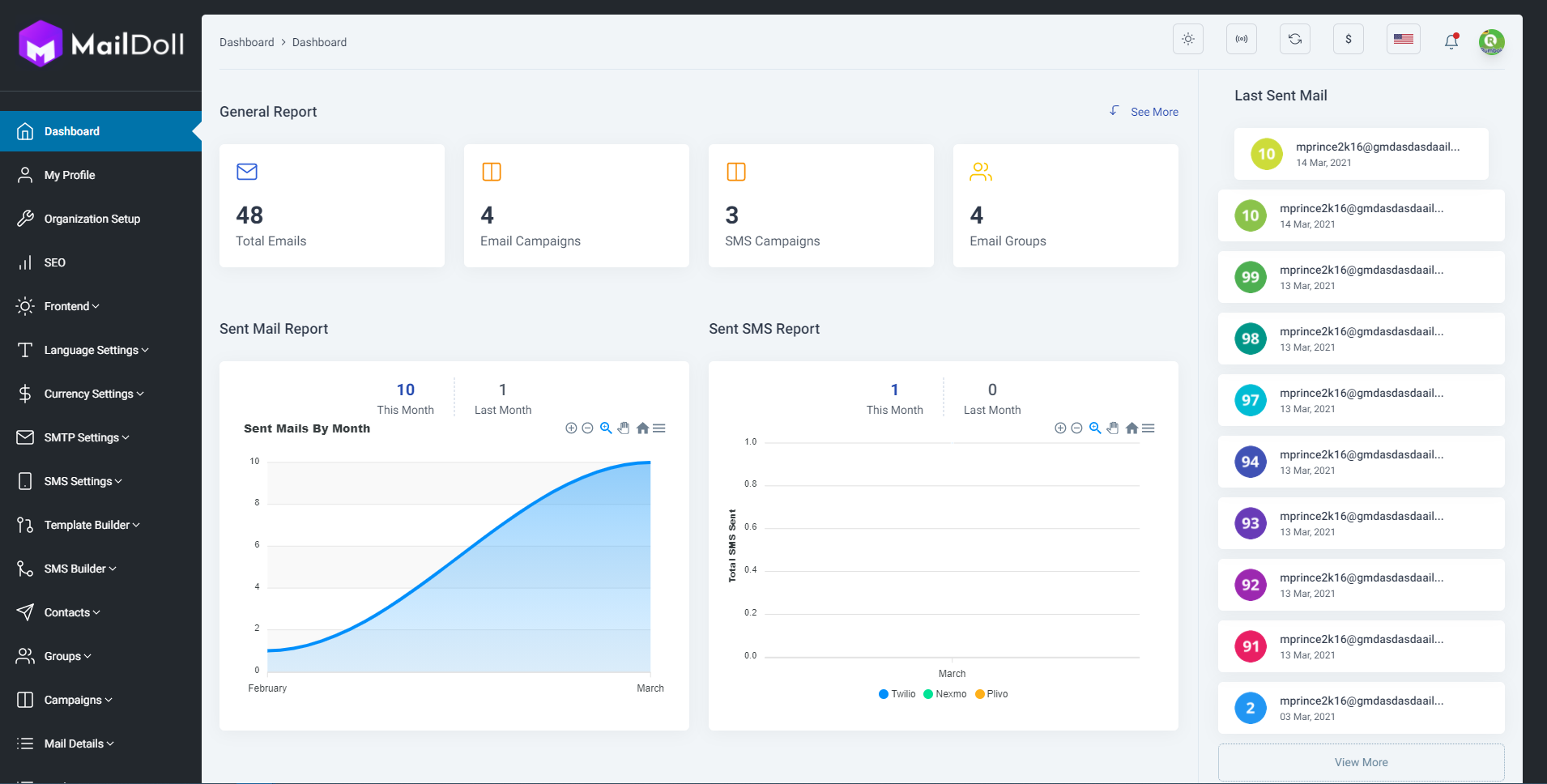
Task: Toggle Plivo series in legend
Action: tap(992, 694)
